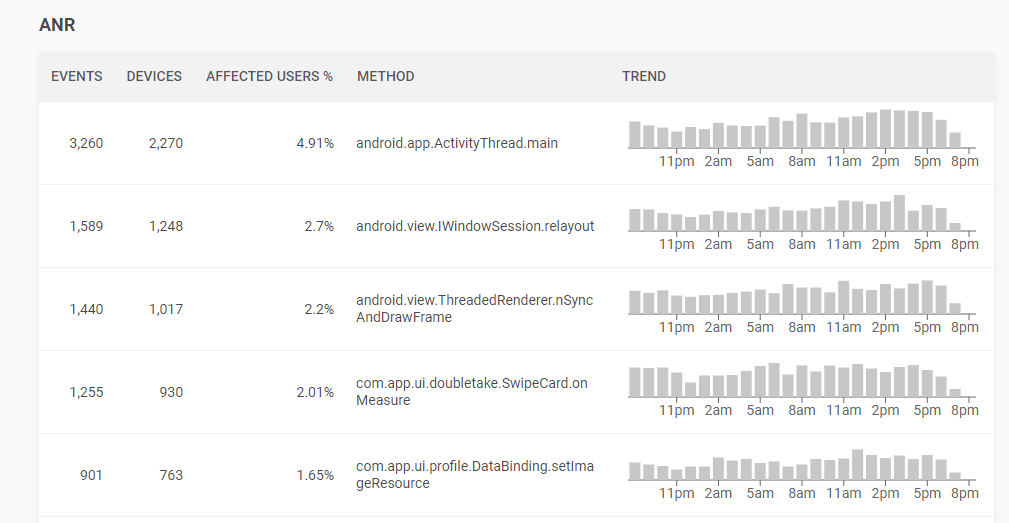
Task: Select the 2,270 devices value
Action: 166,143
